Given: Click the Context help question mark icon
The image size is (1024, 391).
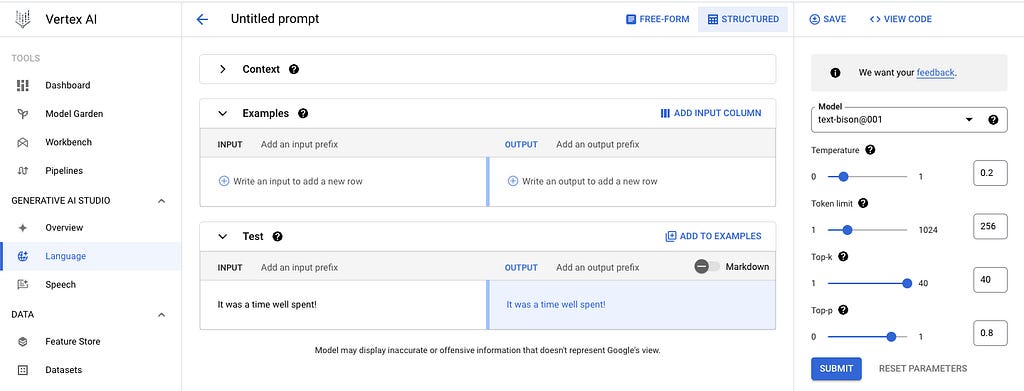Looking at the screenshot, I should [294, 69].
